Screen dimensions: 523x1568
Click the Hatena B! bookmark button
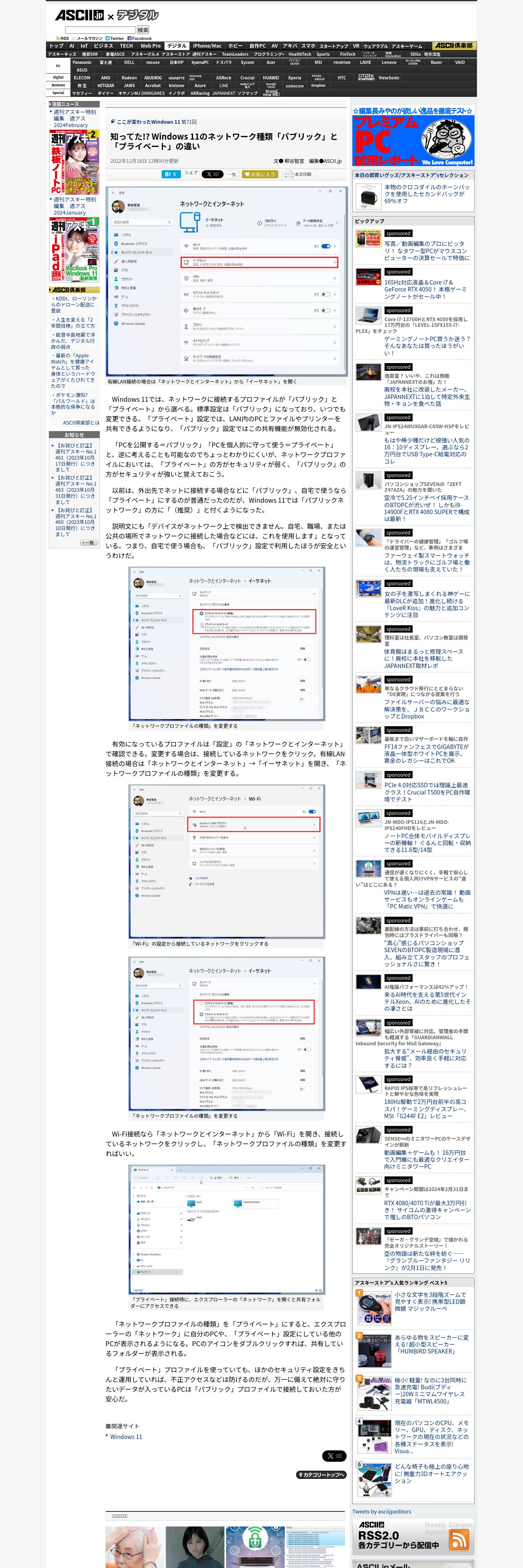point(171,174)
